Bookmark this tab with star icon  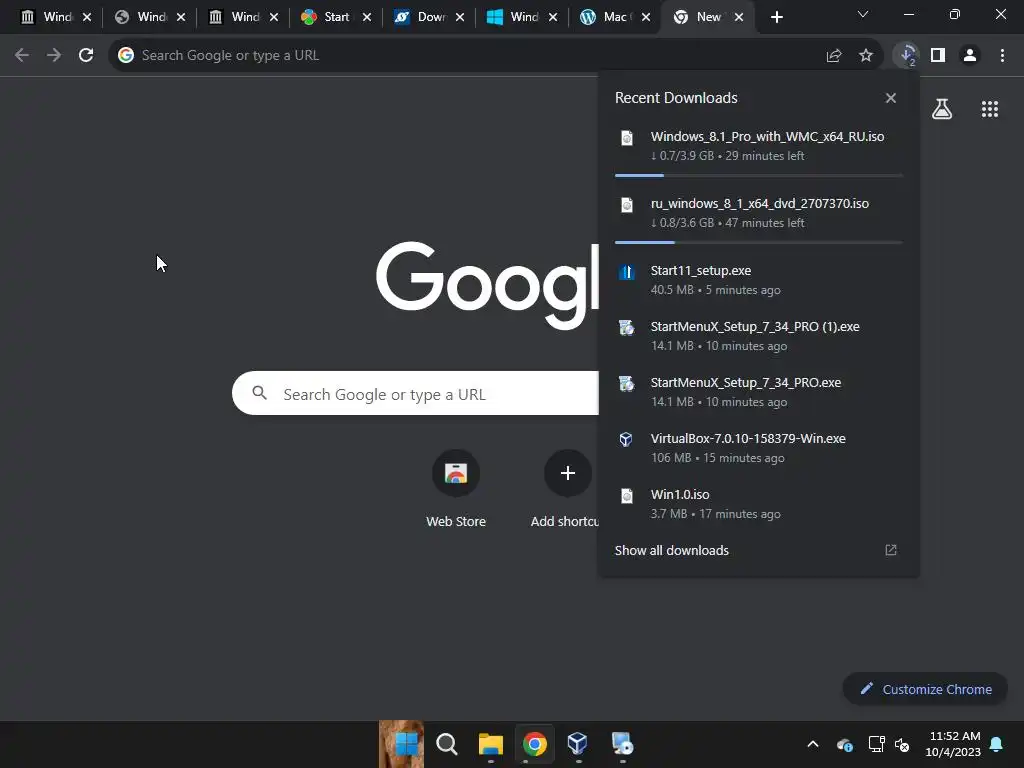[x=866, y=56]
